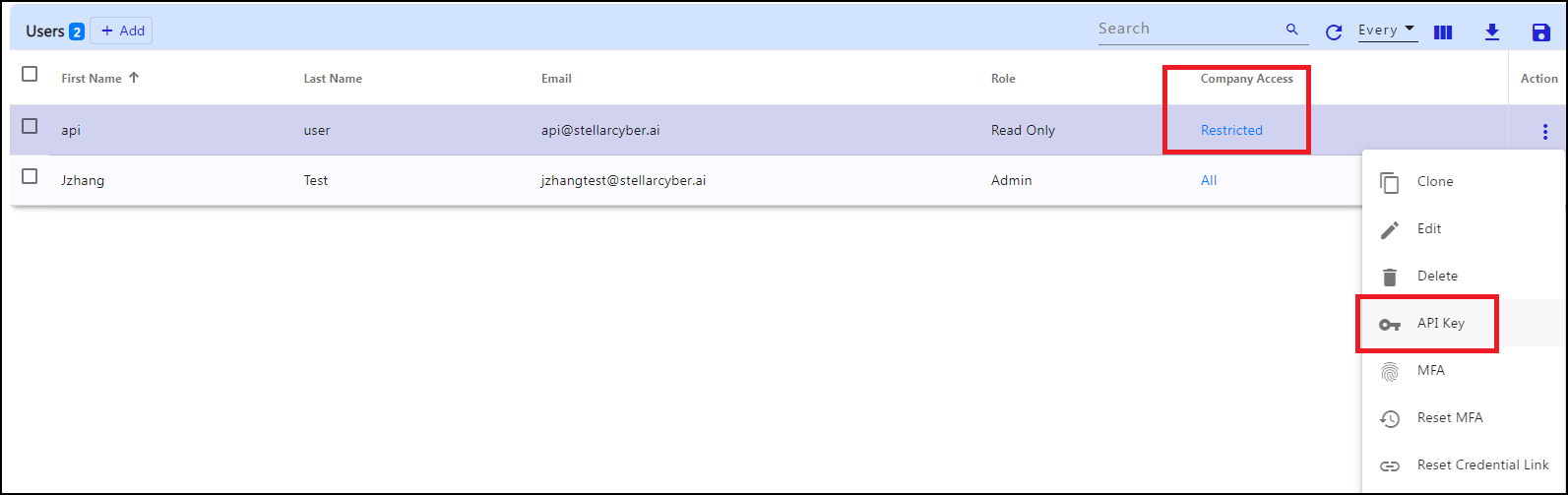The height and width of the screenshot is (495, 1568).
Task: Choose Reset MFA menu option
Action: coord(1449,417)
